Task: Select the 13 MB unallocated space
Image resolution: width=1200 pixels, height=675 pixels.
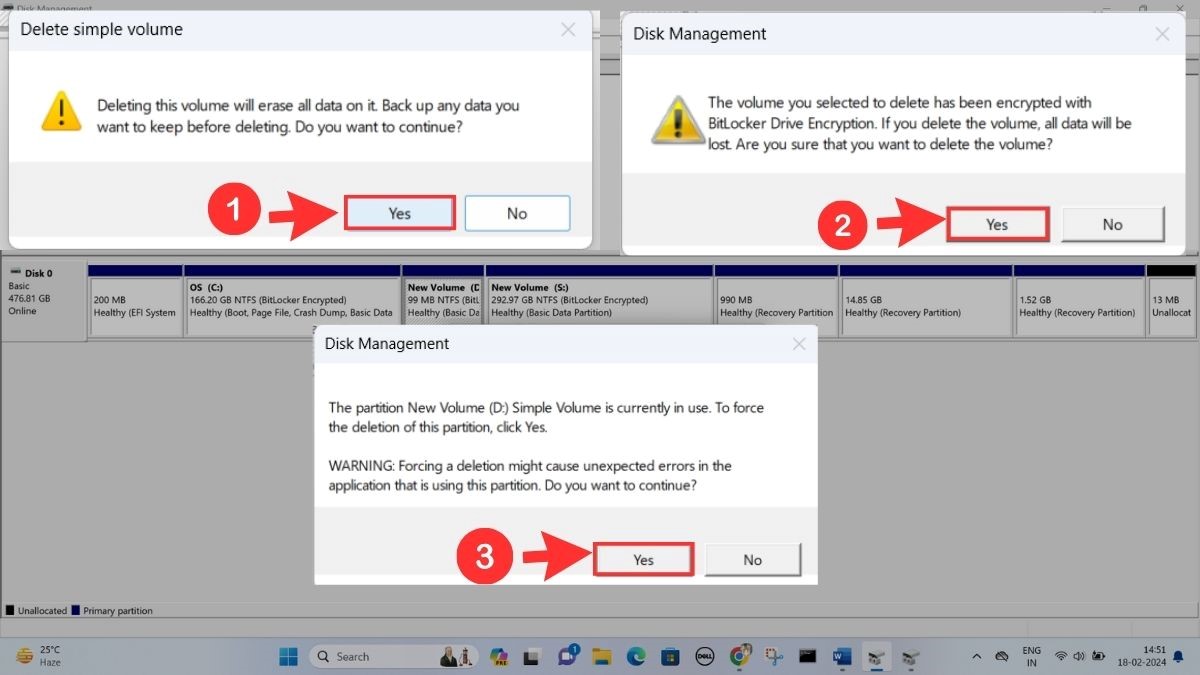Action: (x=1173, y=300)
